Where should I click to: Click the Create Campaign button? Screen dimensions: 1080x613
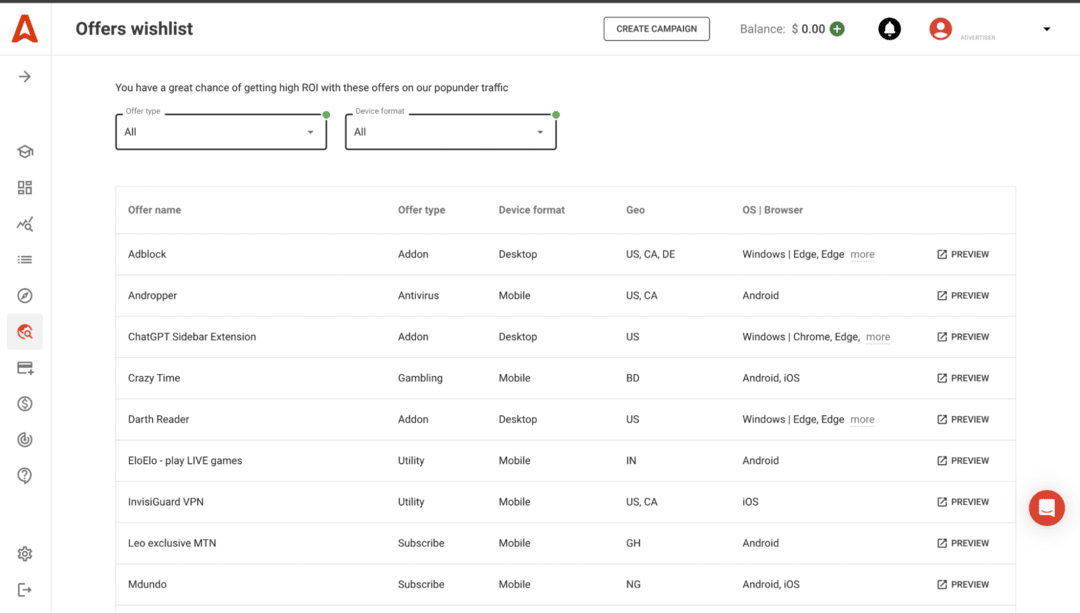tap(656, 29)
